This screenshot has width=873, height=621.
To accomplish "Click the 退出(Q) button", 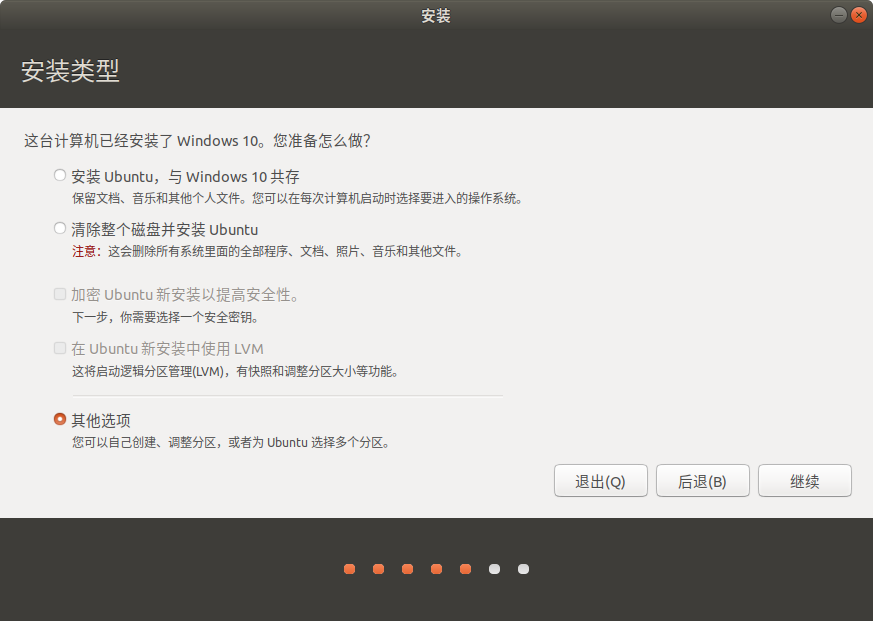I will (x=601, y=481).
